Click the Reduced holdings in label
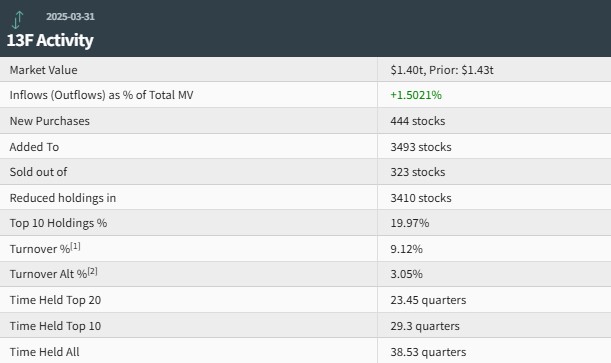This screenshot has width=611, height=363. pos(63,198)
